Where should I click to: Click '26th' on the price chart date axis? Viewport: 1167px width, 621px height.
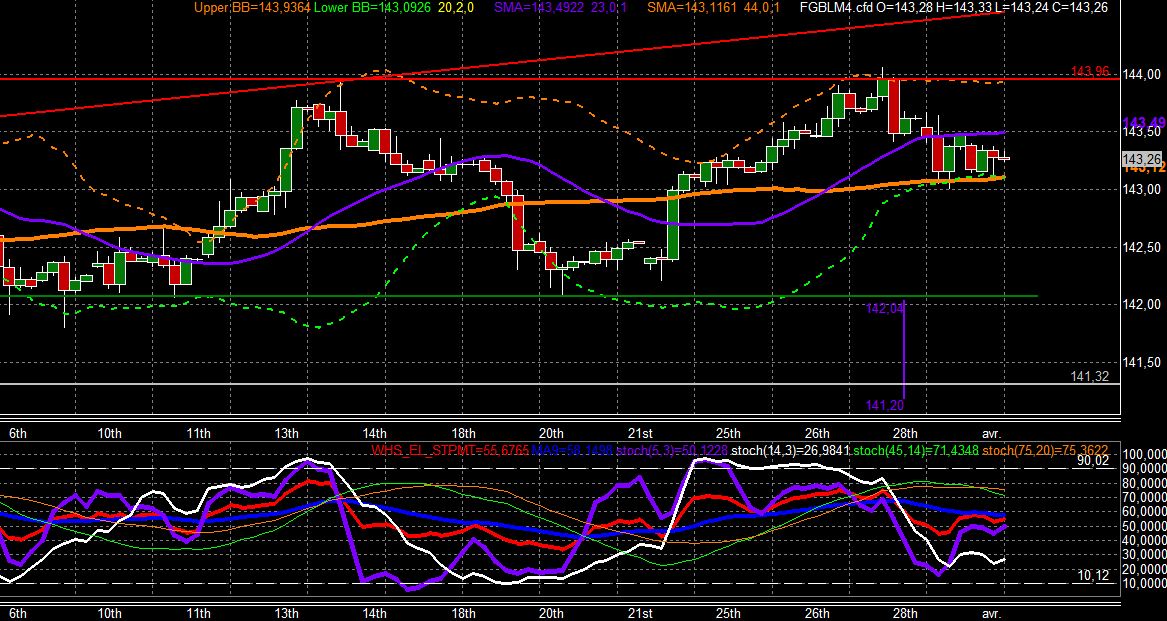click(x=816, y=433)
